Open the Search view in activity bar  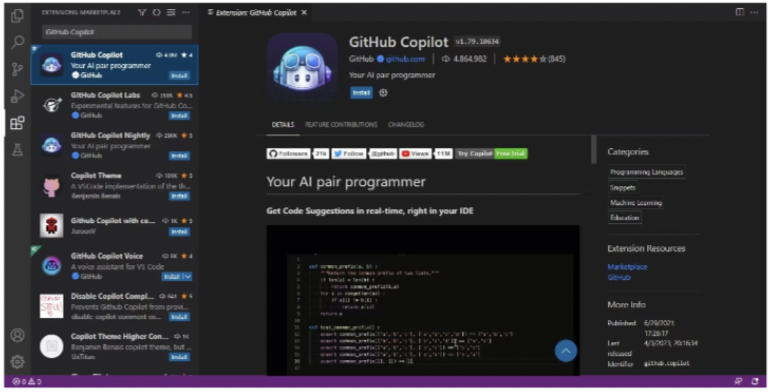coord(17,42)
